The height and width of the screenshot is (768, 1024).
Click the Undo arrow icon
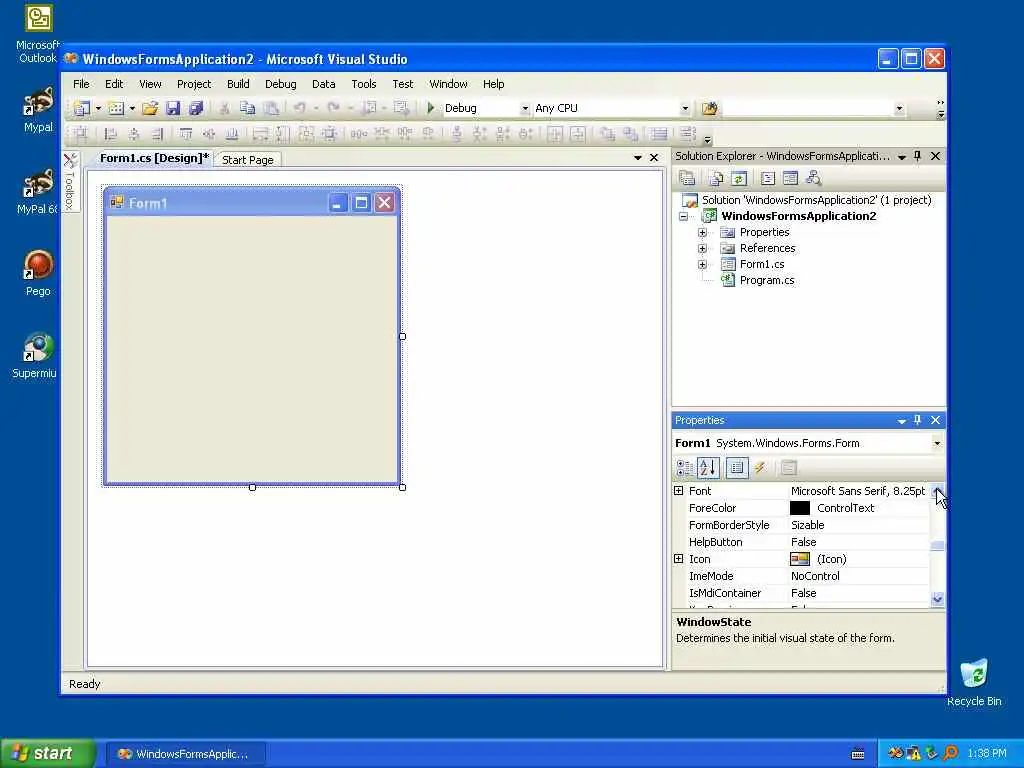coord(300,108)
